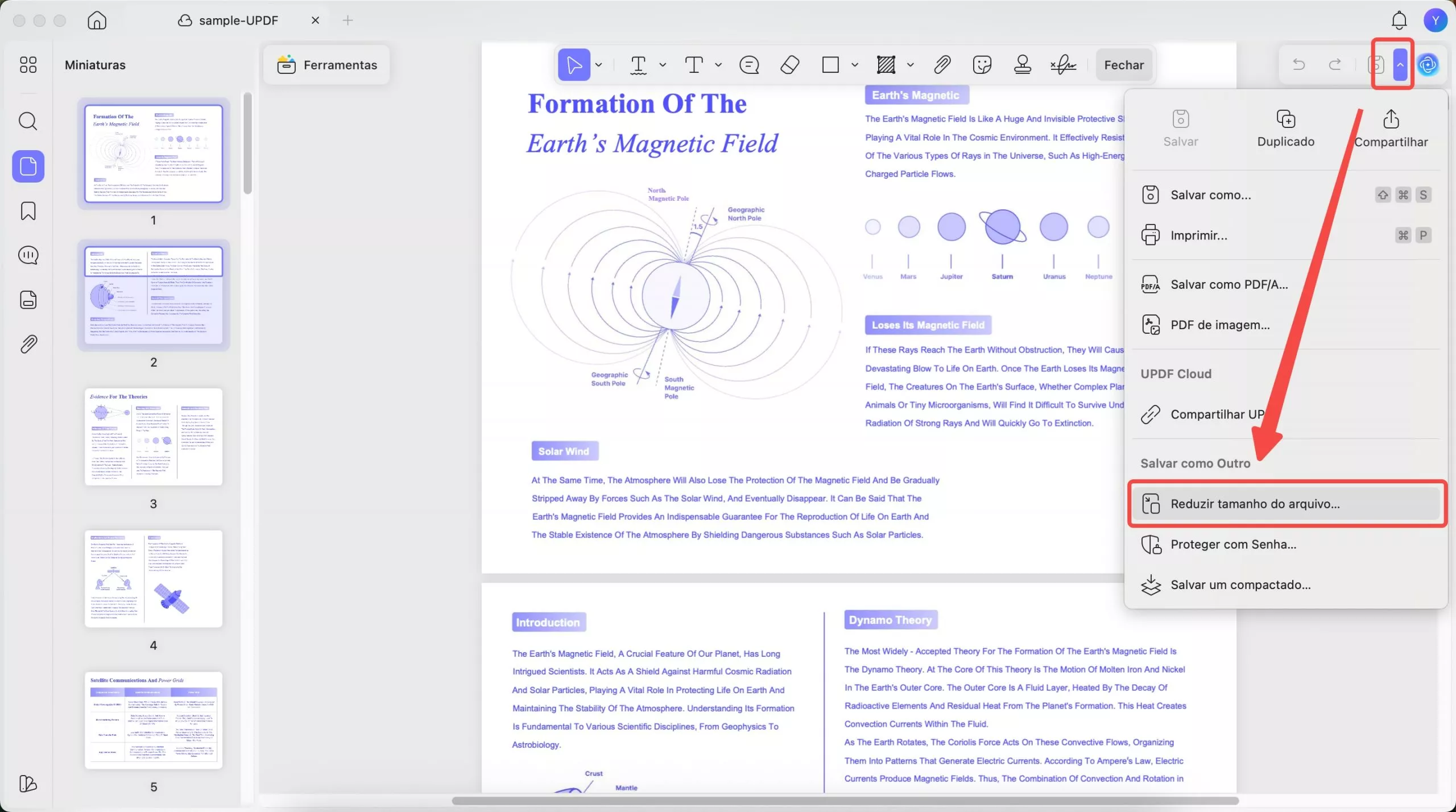This screenshot has width=1456, height=812.
Task: Select the page thumbnails panel icon
Action: 28,166
